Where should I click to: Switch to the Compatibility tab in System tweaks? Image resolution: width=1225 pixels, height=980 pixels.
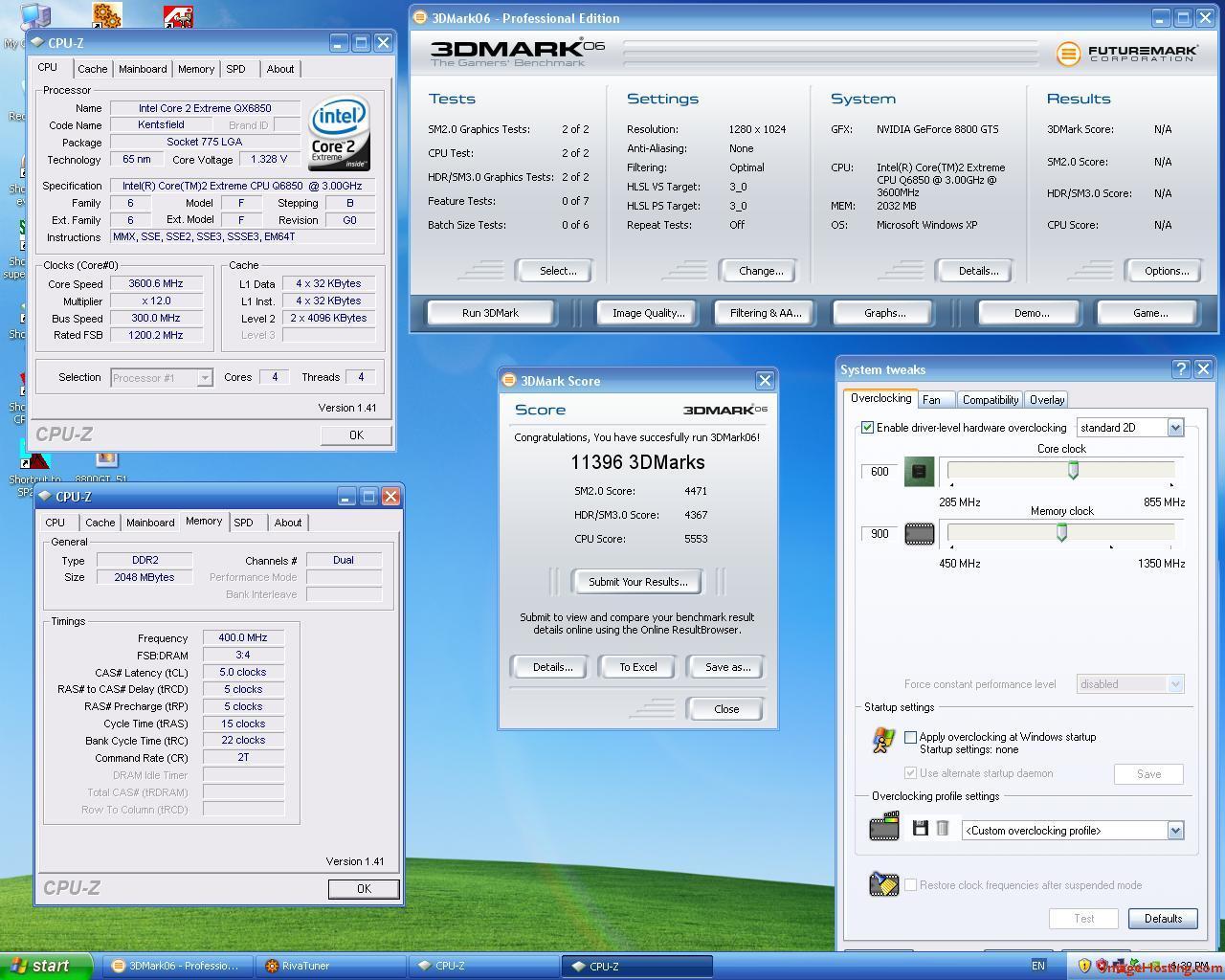coord(991,400)
